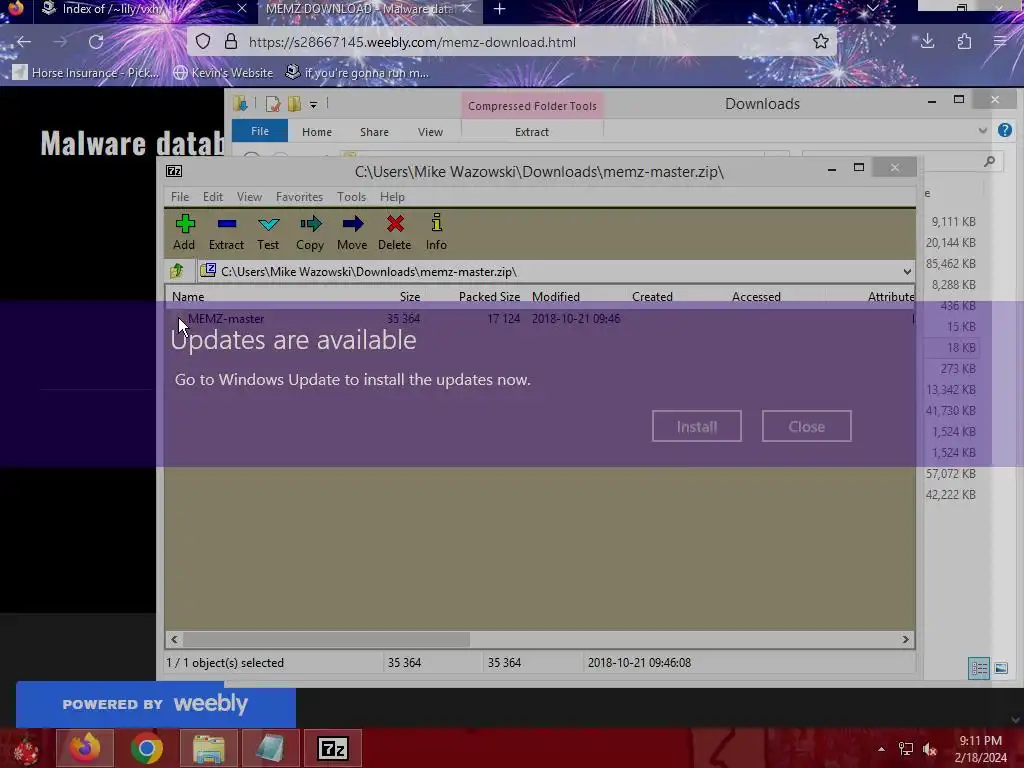Open the Horse Insurance bookmark

[x=86, y=72]
